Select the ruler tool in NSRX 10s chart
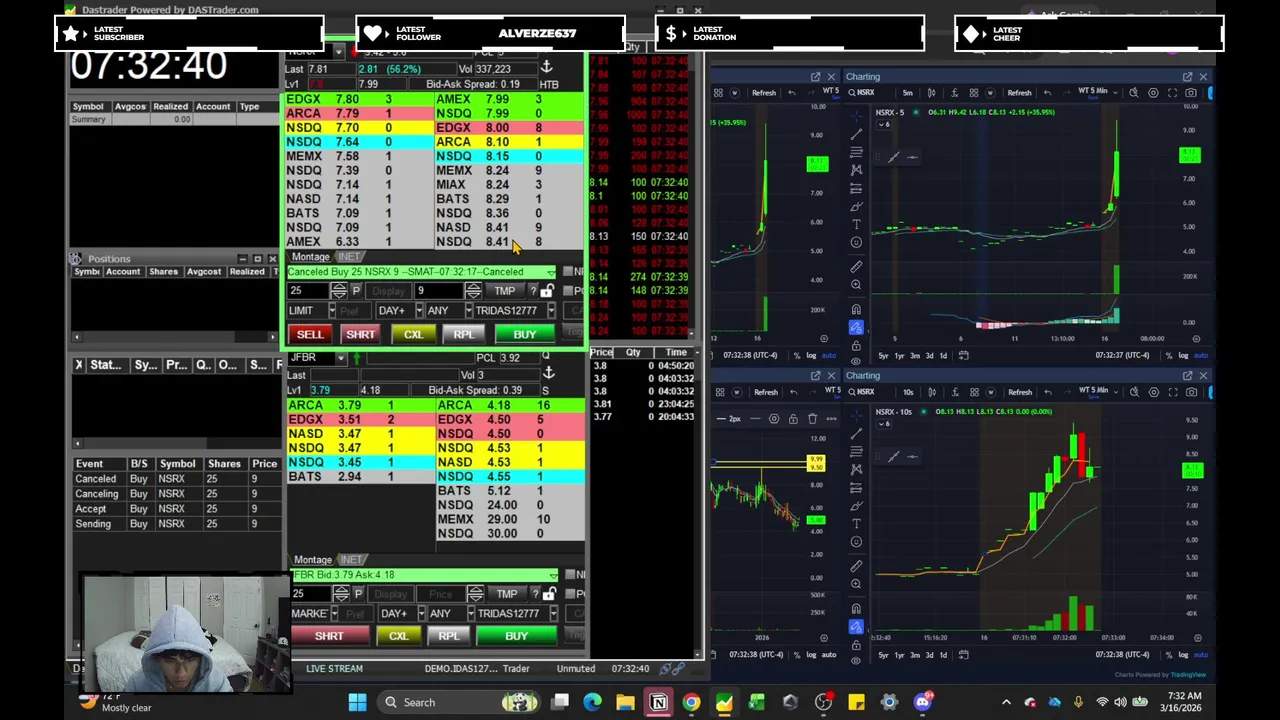 pyautogui.click(x=856, y=566)
